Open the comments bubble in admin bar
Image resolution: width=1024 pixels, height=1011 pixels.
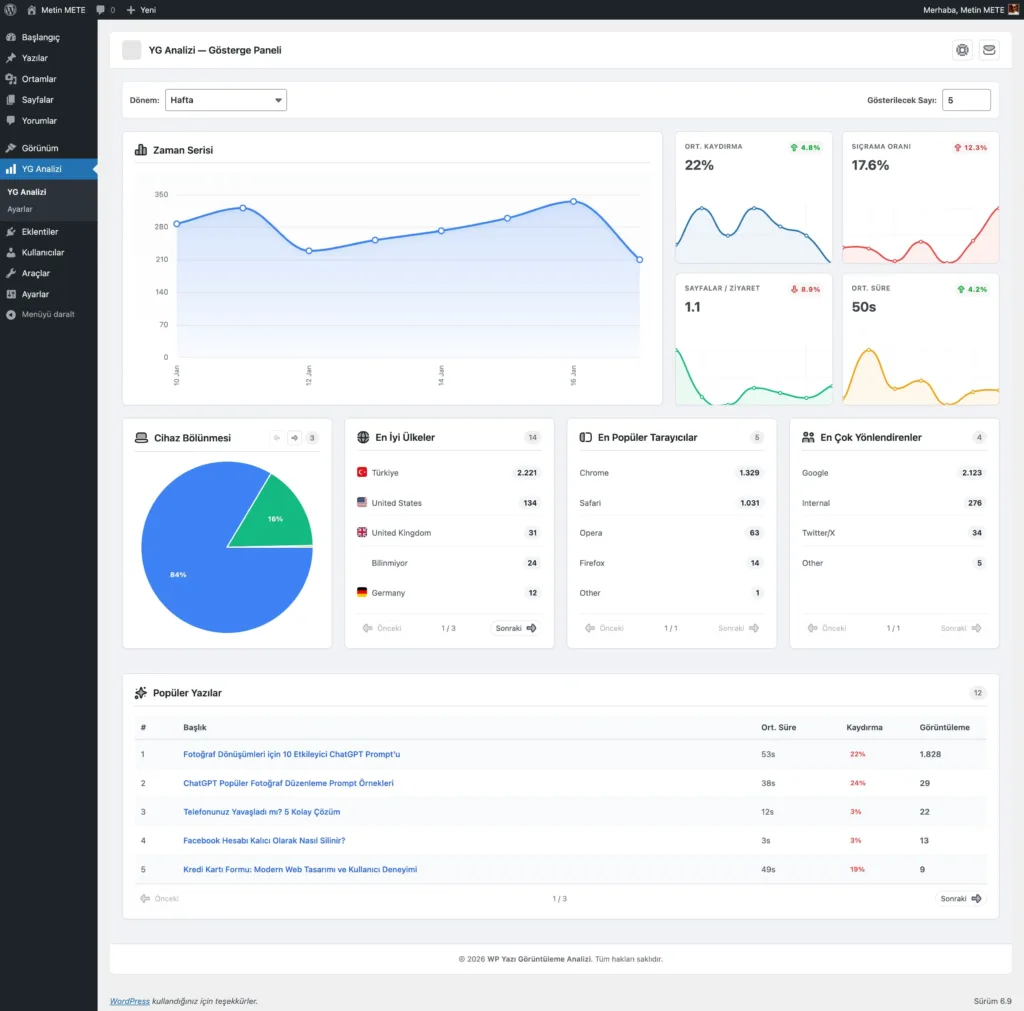(105, 9)
